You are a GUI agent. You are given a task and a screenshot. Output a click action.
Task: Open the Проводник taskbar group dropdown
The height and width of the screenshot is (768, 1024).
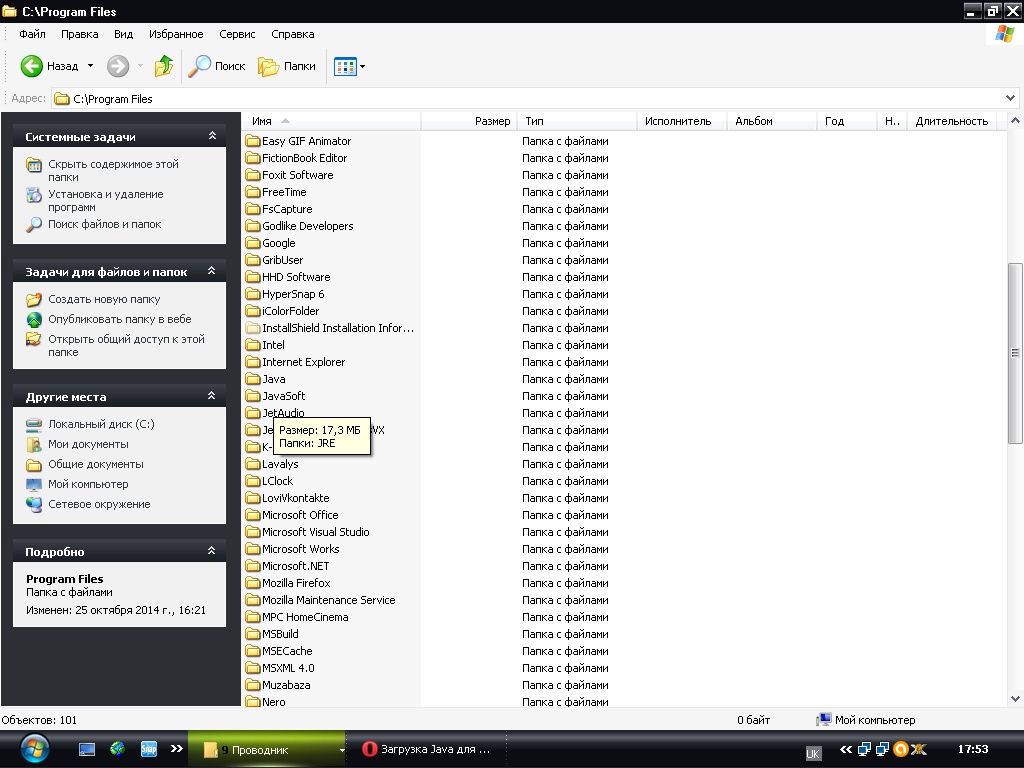(342, 750)
